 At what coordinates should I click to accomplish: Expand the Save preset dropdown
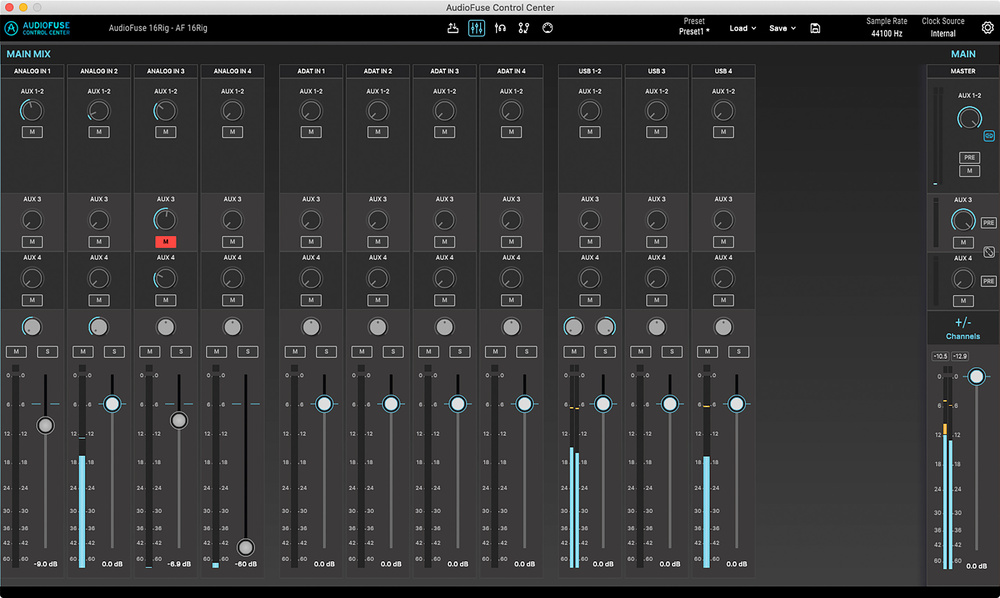(782, 28)
